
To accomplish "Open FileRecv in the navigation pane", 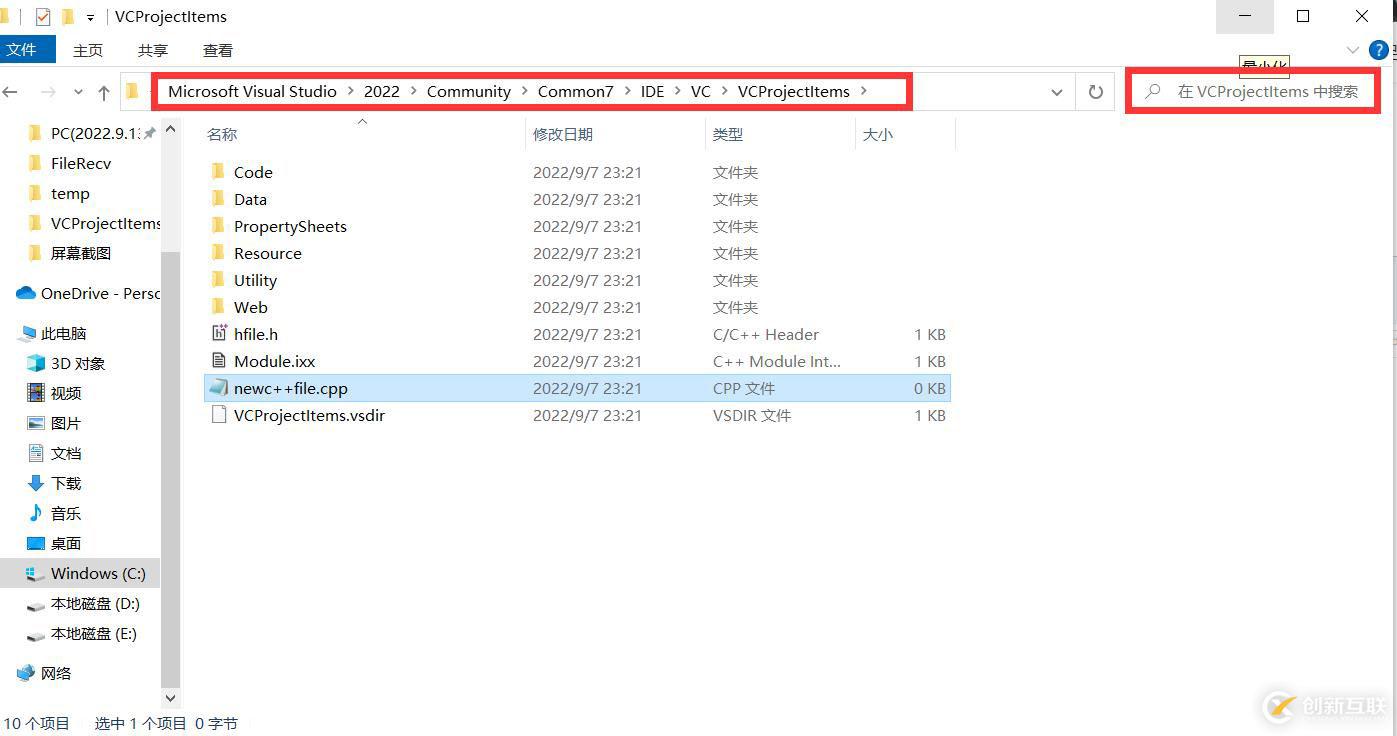I will [81, 163].
